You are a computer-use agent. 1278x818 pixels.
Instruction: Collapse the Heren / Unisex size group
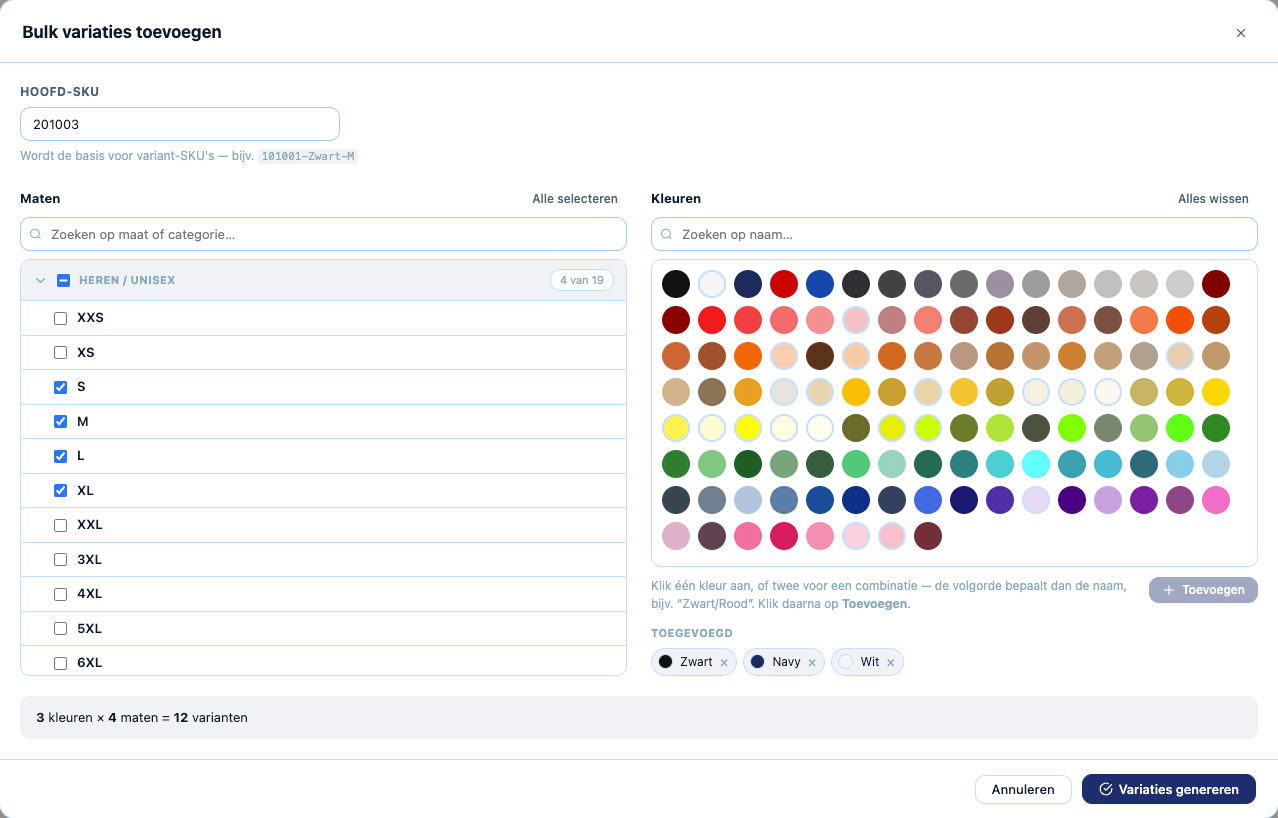[41, 281]
